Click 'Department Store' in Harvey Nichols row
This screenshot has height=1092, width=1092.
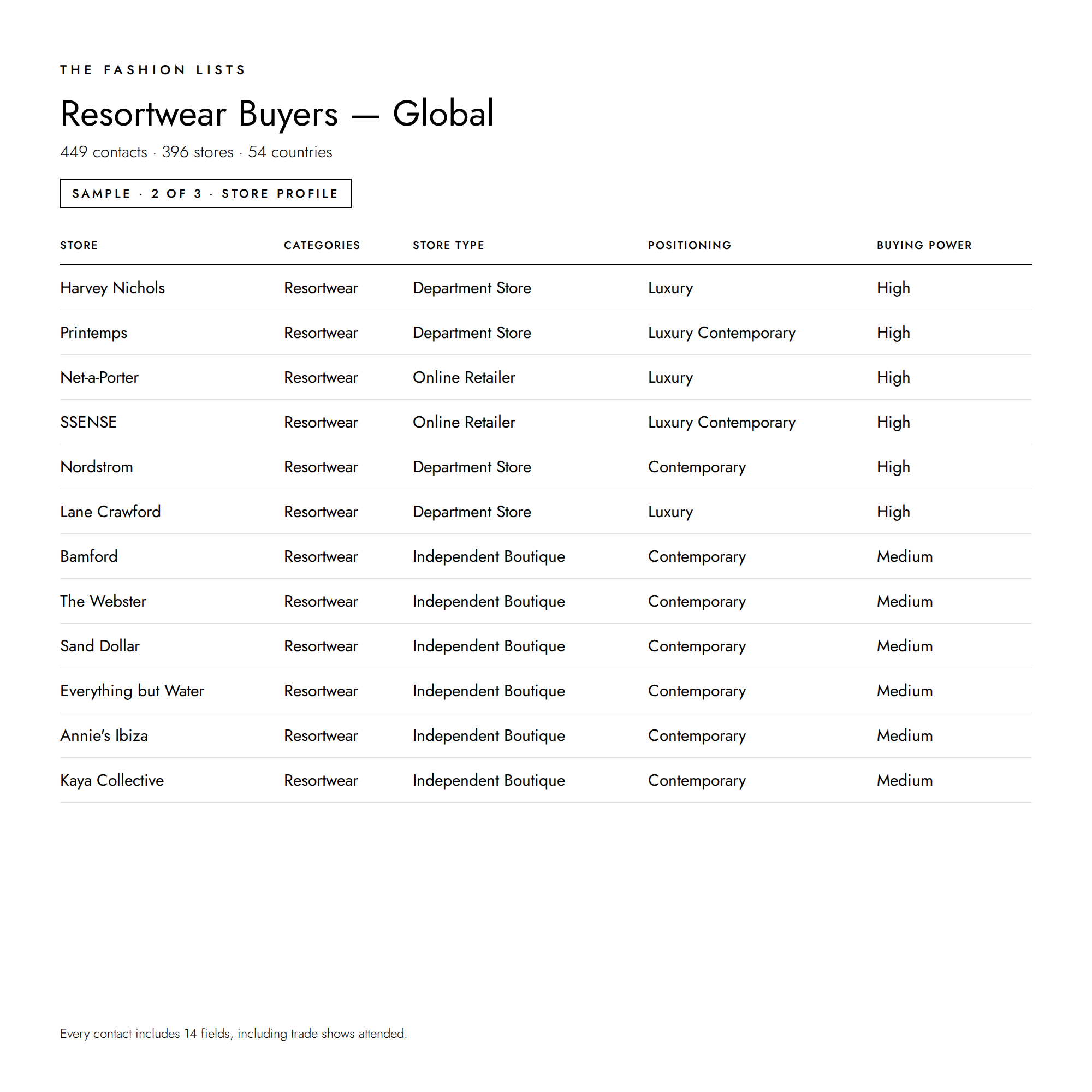tap(472, 288)
